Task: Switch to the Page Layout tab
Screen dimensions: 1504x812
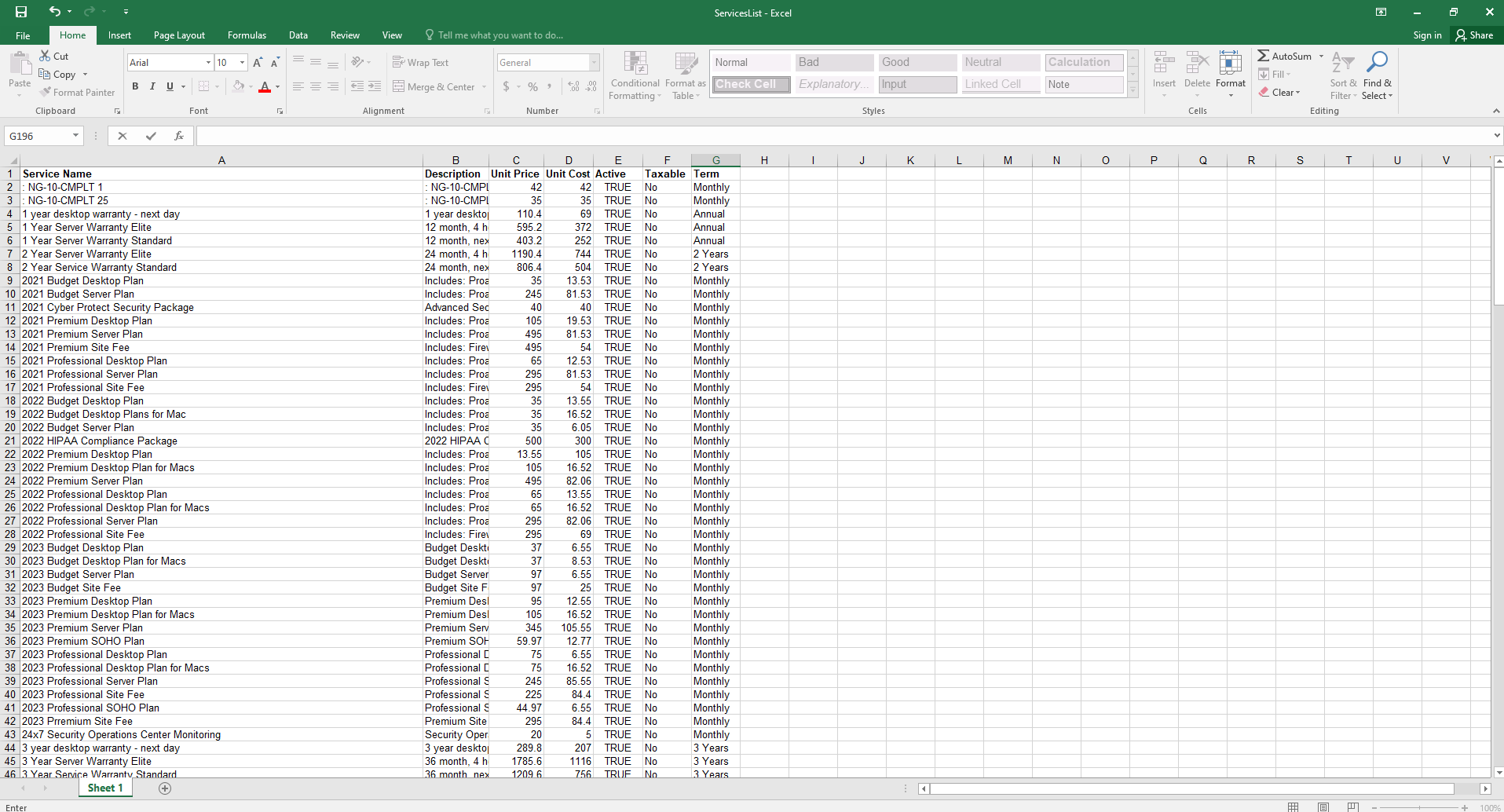Action: [x=179, y=35]
